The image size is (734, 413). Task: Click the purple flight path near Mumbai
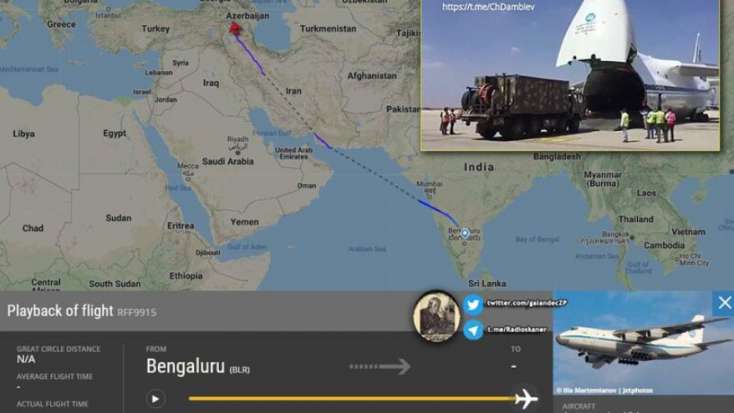tap(436, 209)
